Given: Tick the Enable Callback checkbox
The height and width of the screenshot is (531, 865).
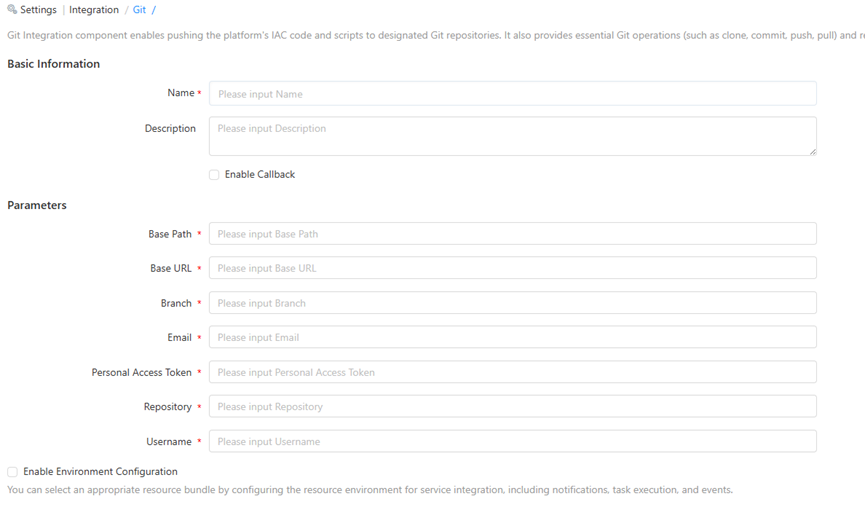Looking at the screenshot, I should tap(214, 175).
